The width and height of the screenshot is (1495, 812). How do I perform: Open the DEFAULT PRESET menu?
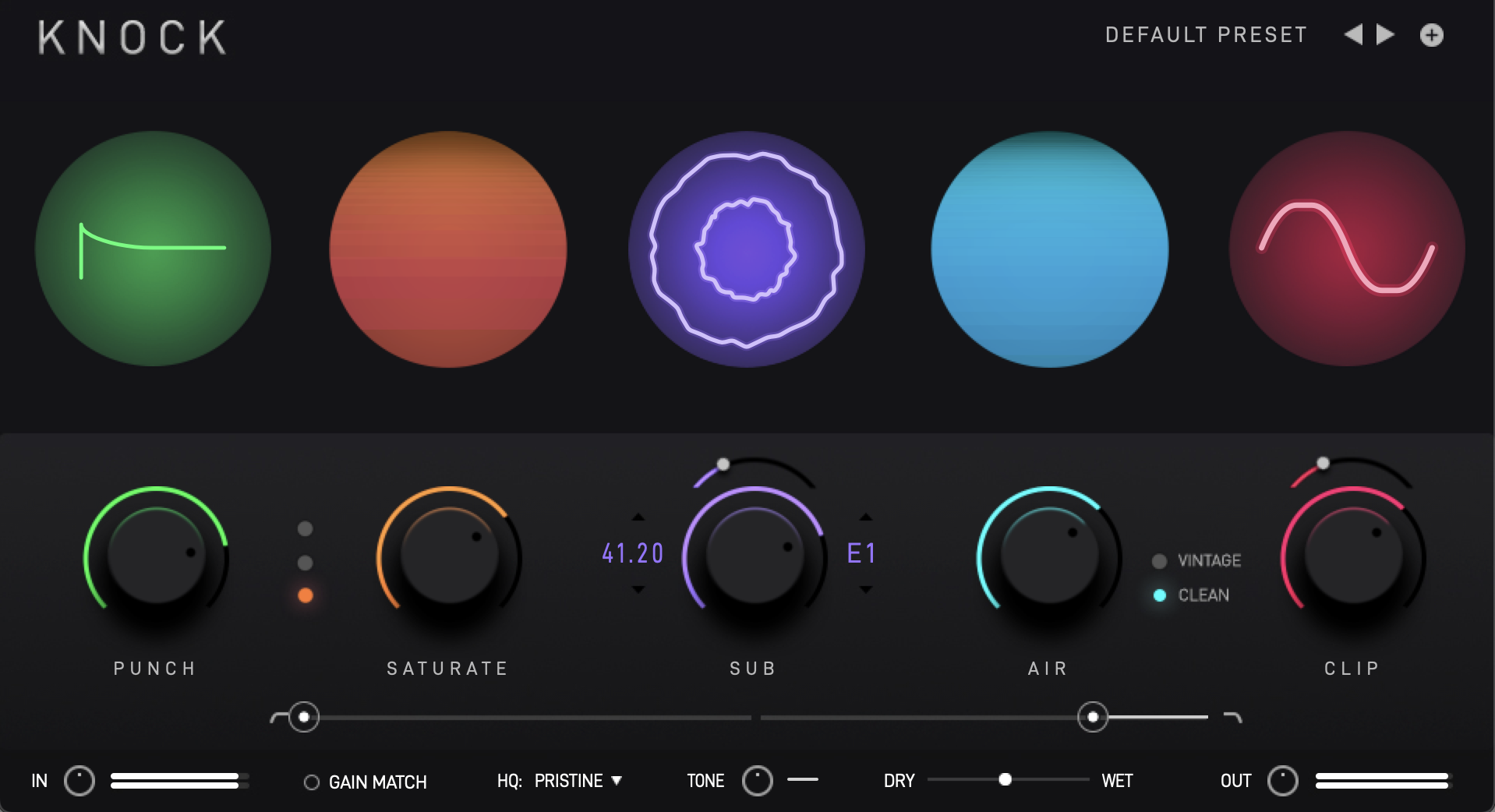click(x=1206, y=35)
